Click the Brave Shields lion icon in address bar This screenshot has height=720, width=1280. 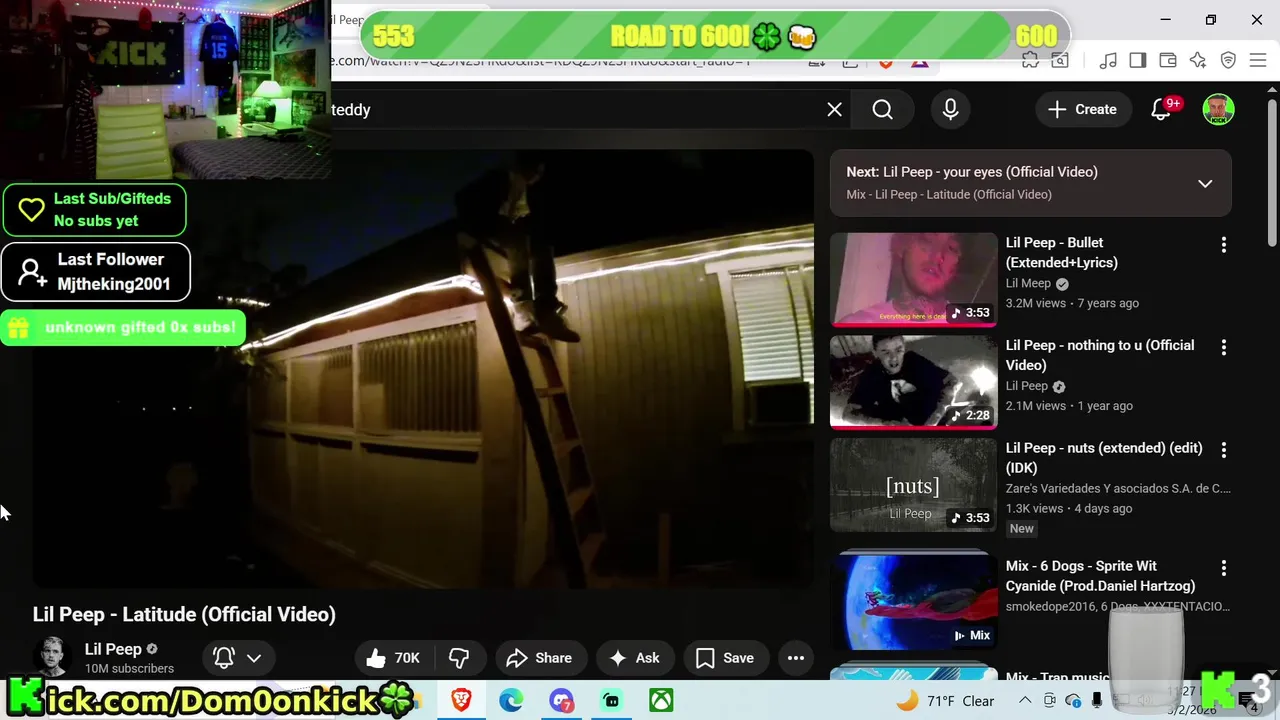(885, 63)
